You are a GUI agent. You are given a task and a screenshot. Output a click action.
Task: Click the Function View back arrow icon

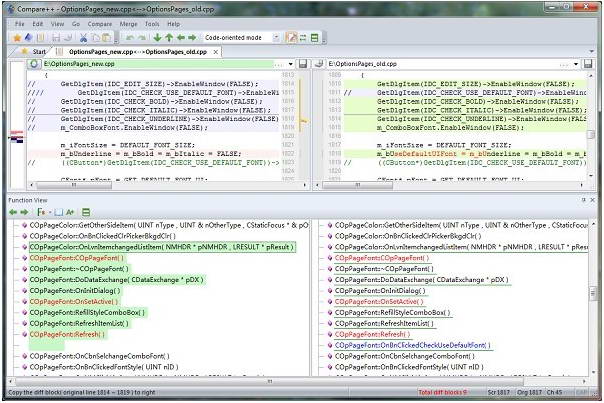[x=14, y=212]
